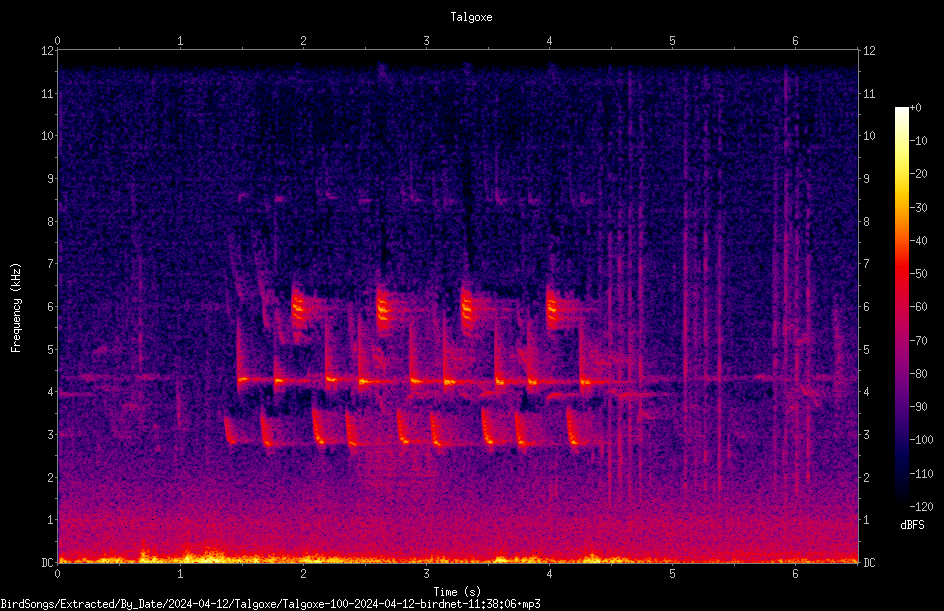Pick the red region of color scale near -50
This screenshot has height=611, width=944.
click(901, 274)
